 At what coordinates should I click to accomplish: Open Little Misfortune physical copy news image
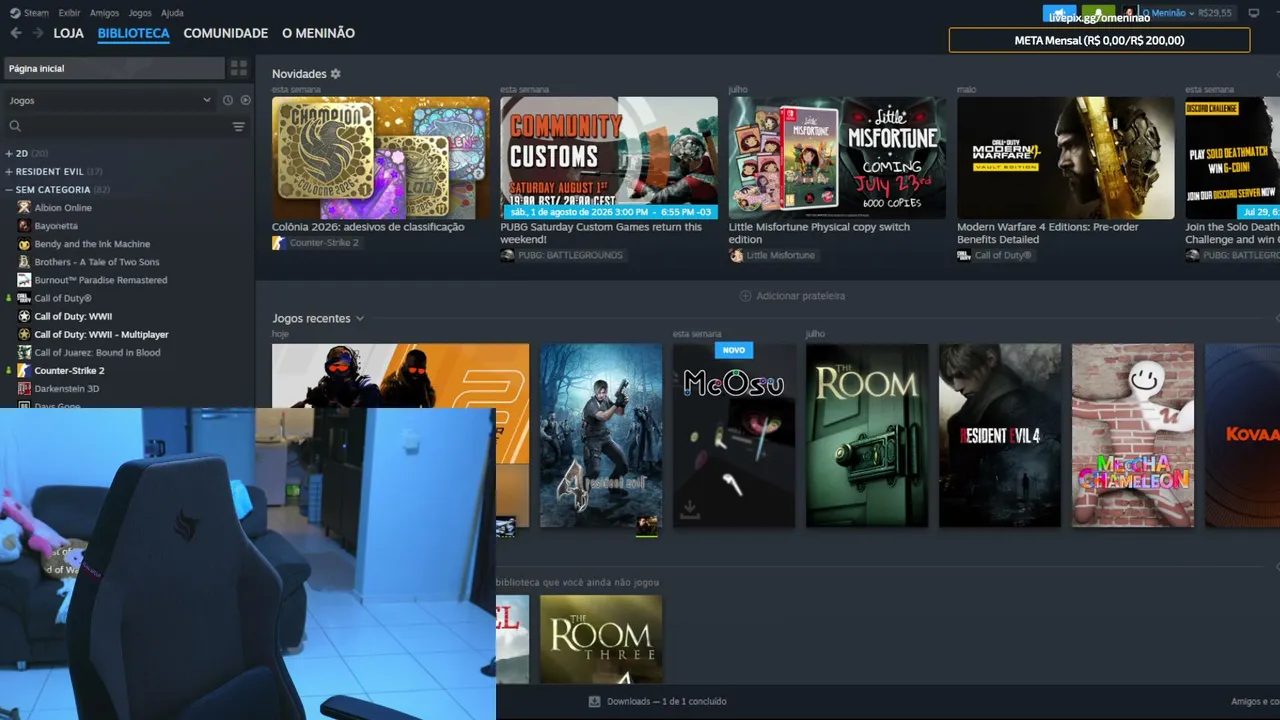837,158
